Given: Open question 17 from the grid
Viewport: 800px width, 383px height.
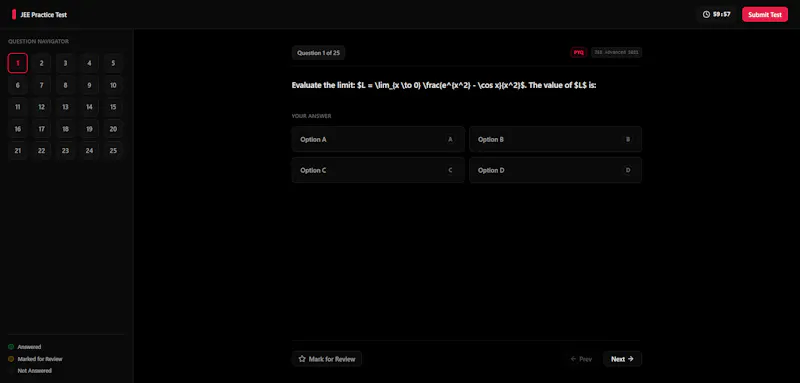Looking at the screenshot, I should 41,129.
